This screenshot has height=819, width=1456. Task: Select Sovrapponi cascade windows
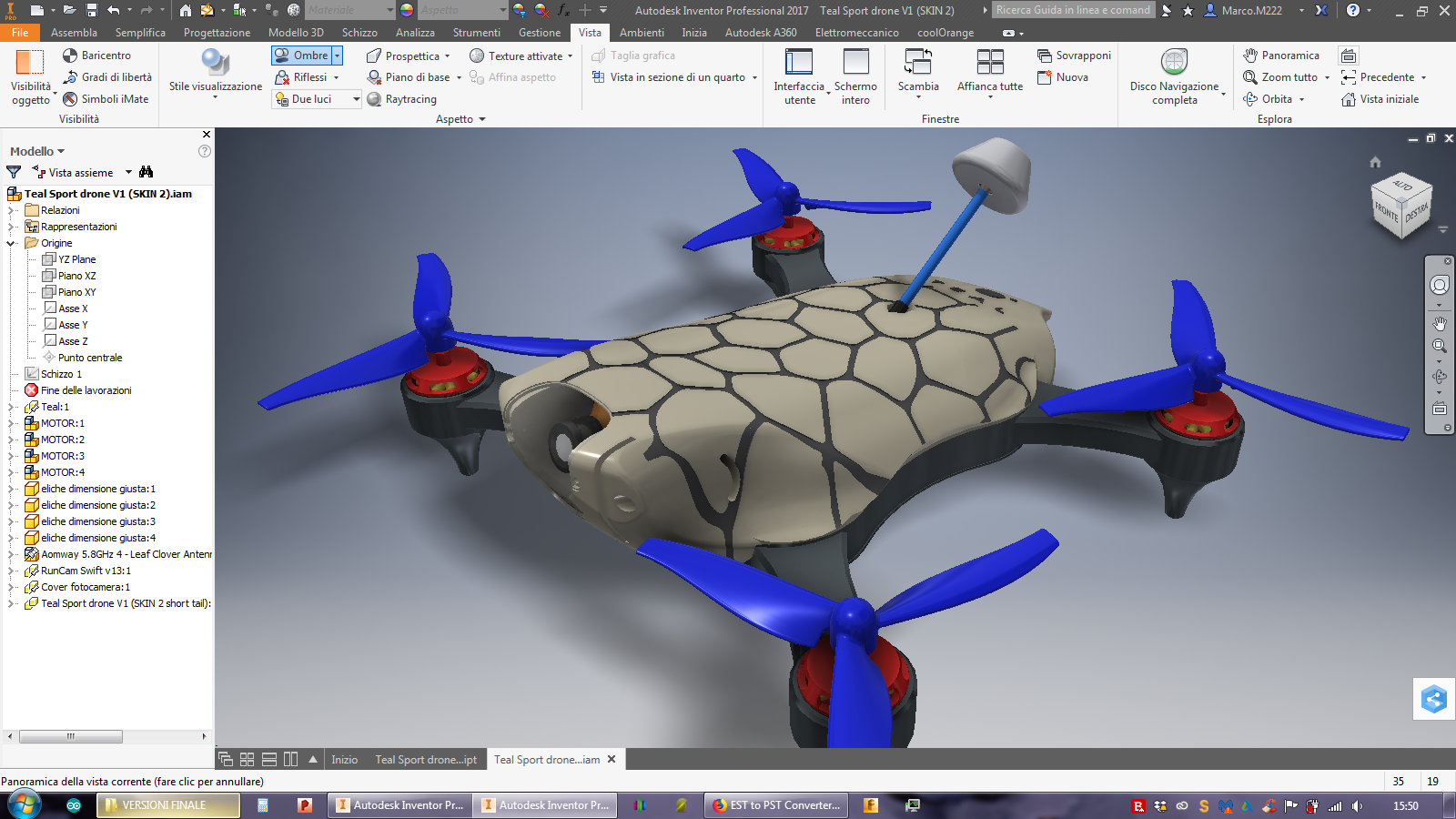[x=1074, y=56]
